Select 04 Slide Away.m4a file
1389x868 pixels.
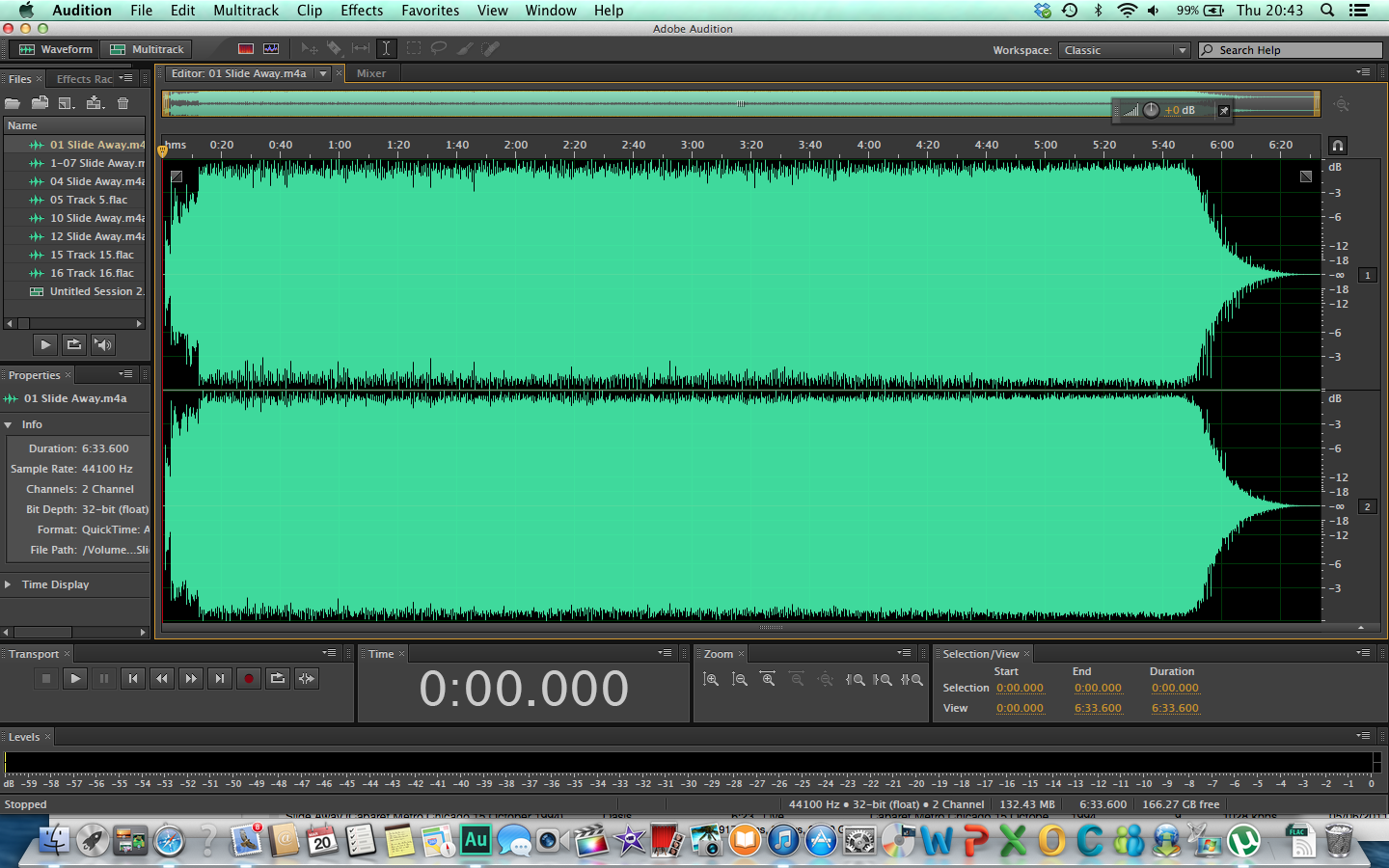[74, 181]
